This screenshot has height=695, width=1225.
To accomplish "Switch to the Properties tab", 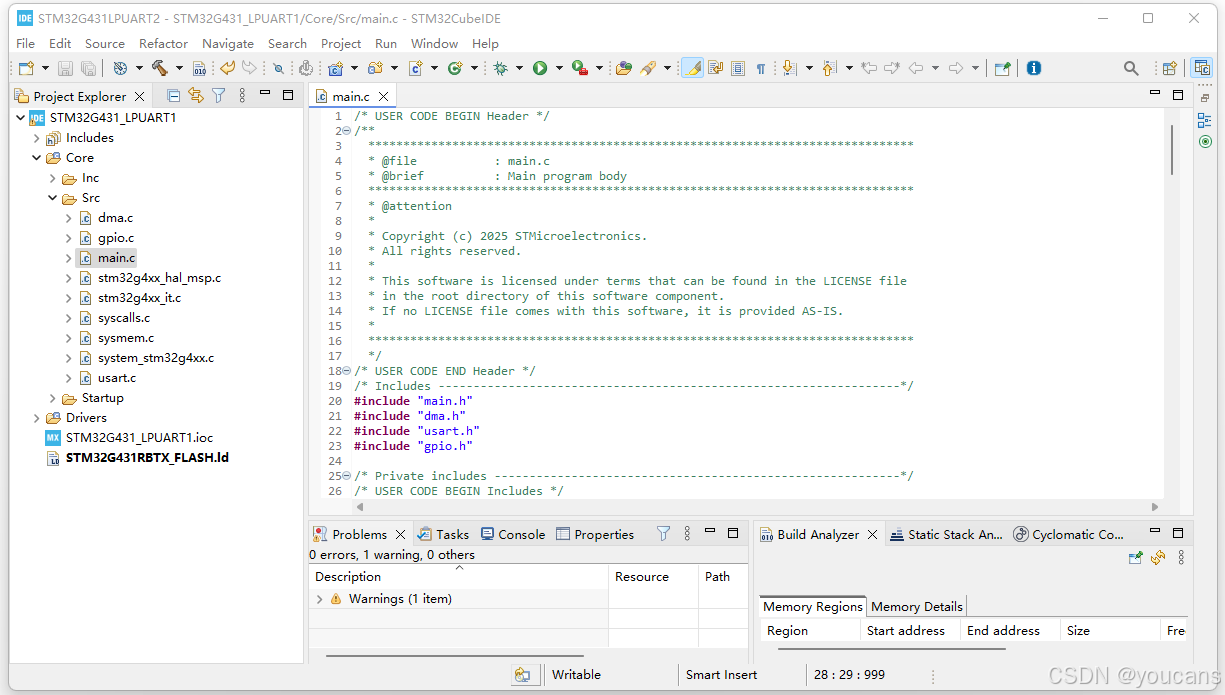I will pos(595,534).
